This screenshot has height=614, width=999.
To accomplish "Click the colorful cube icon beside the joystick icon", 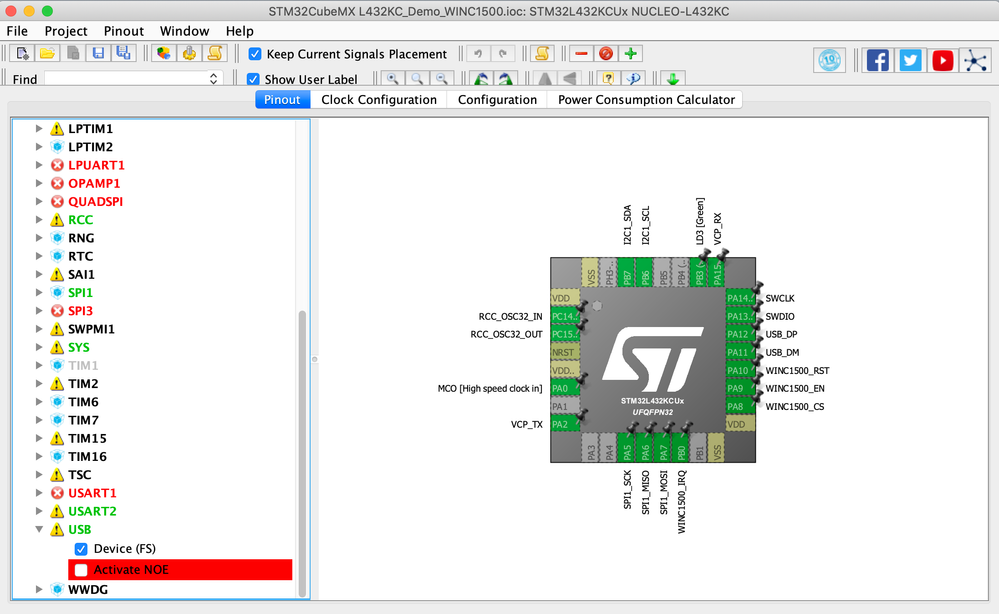I will pyautogui.click(x=164, y=54).
